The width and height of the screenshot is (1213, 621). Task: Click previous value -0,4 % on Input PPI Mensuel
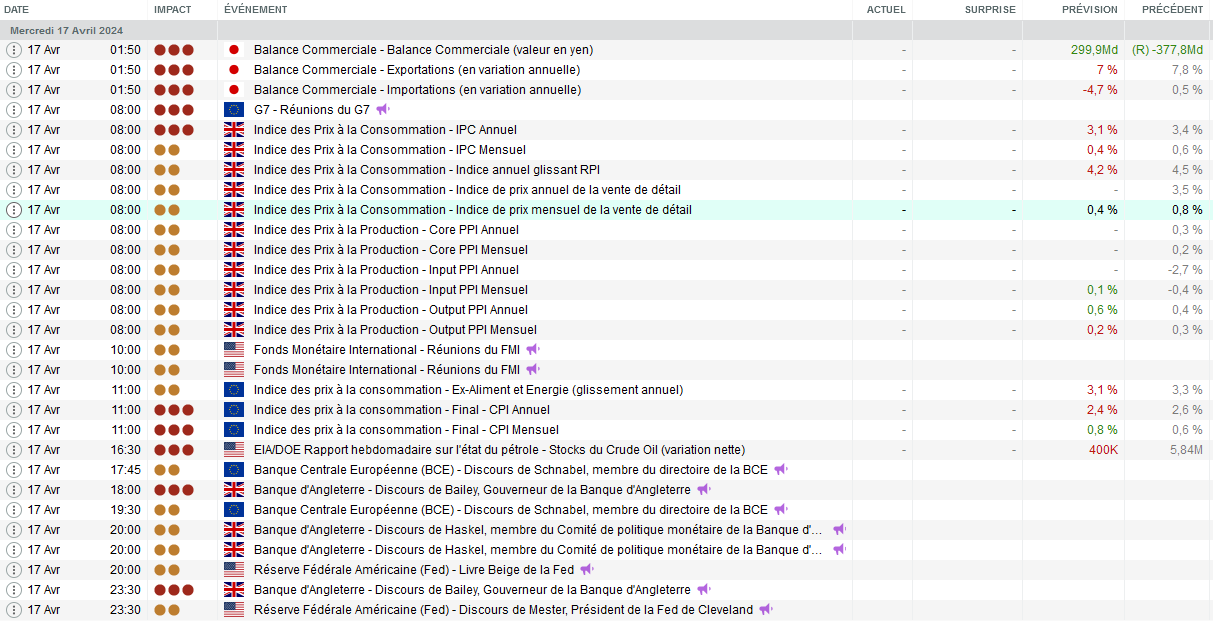pos(1186,290)
